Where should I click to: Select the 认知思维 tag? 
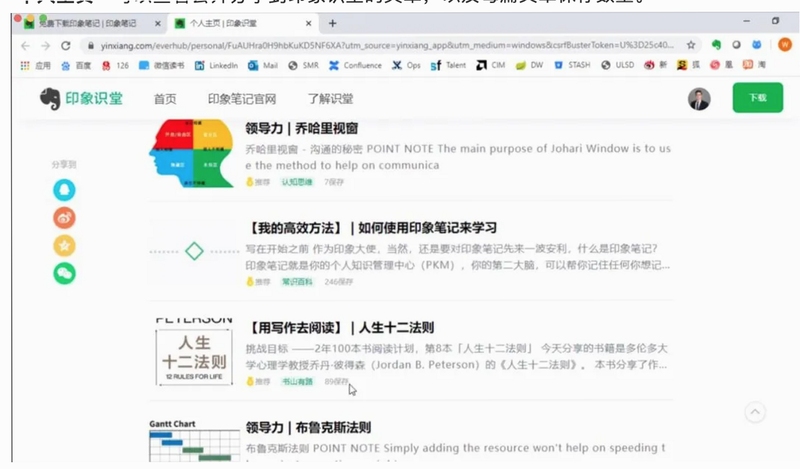297,182
